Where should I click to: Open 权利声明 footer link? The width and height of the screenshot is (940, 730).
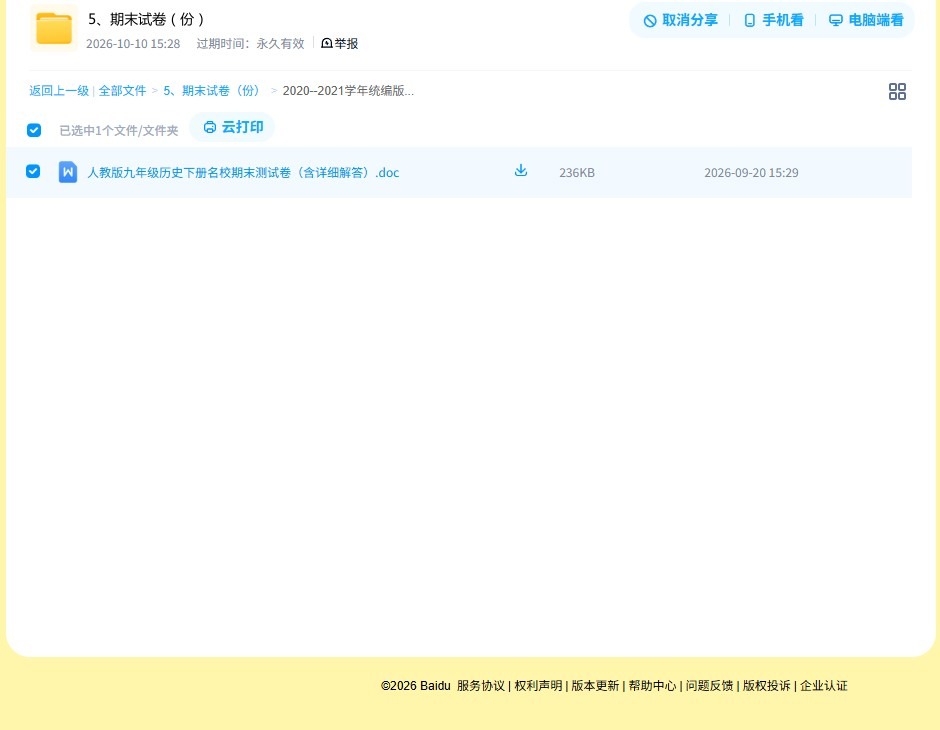(538, 686)
